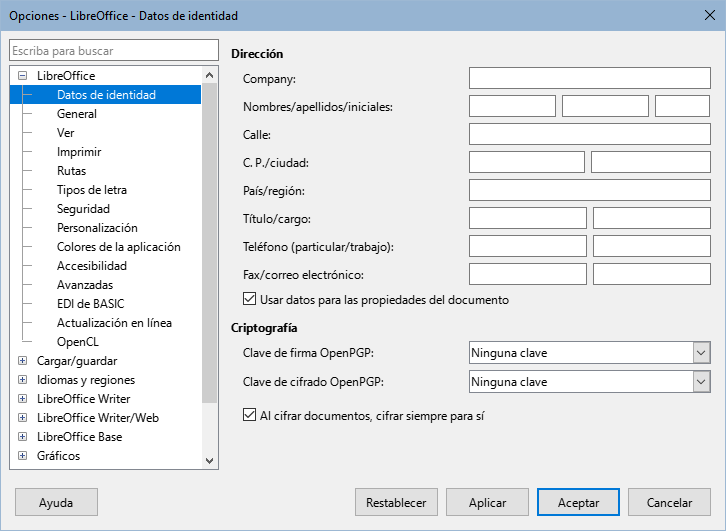Select the LibreOffice Writer label
Viewport: 726px width, 531px height.
click(x=83, y=399)
